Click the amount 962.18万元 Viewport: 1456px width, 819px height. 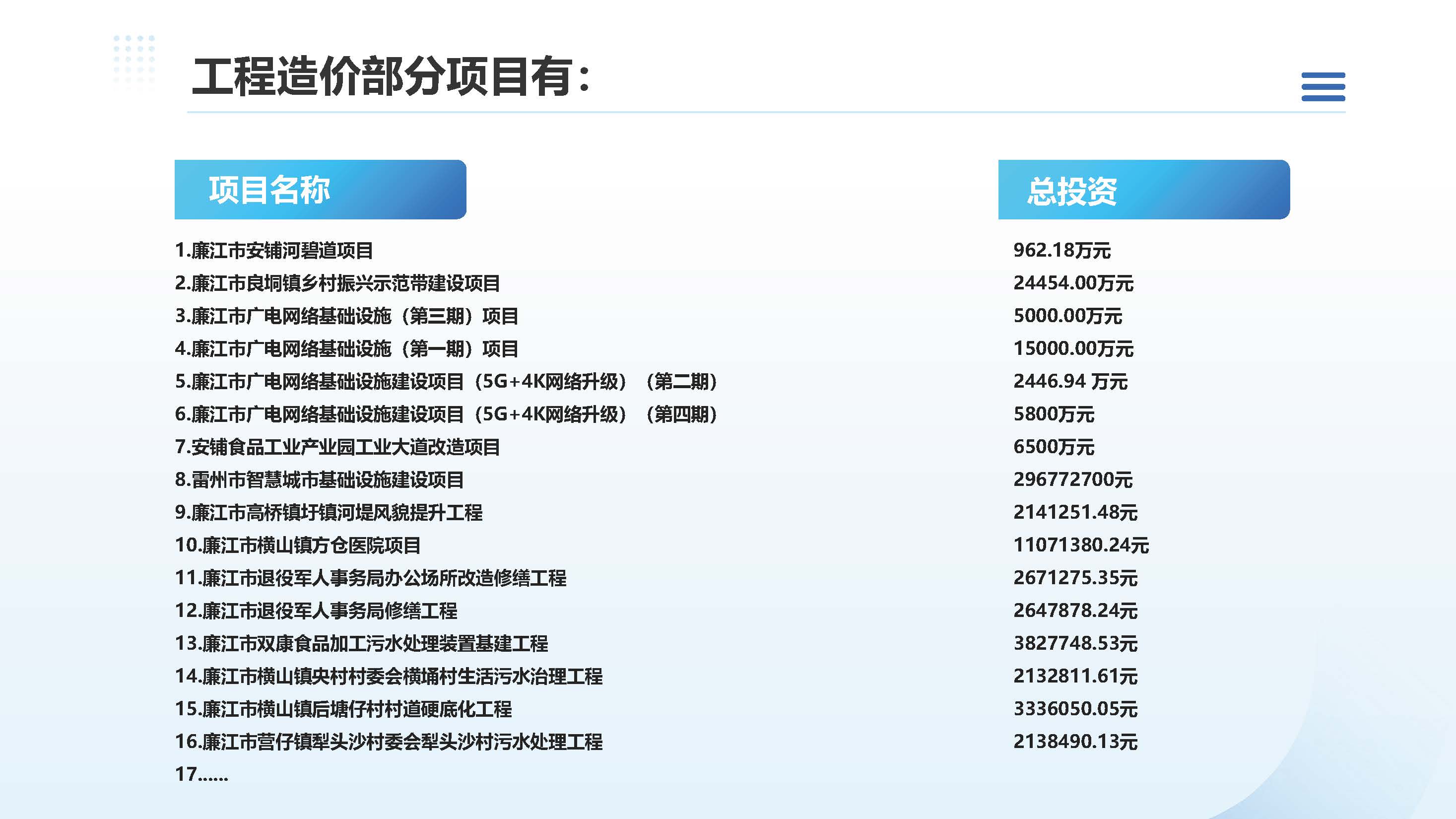[1062, 250]
